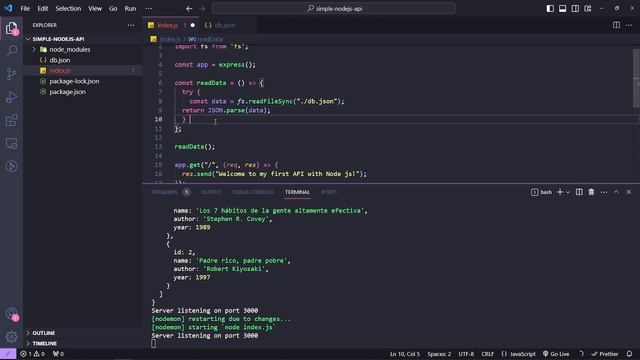Open Remote Explorer view
This screenshot has width=640, height=360.
11,143
